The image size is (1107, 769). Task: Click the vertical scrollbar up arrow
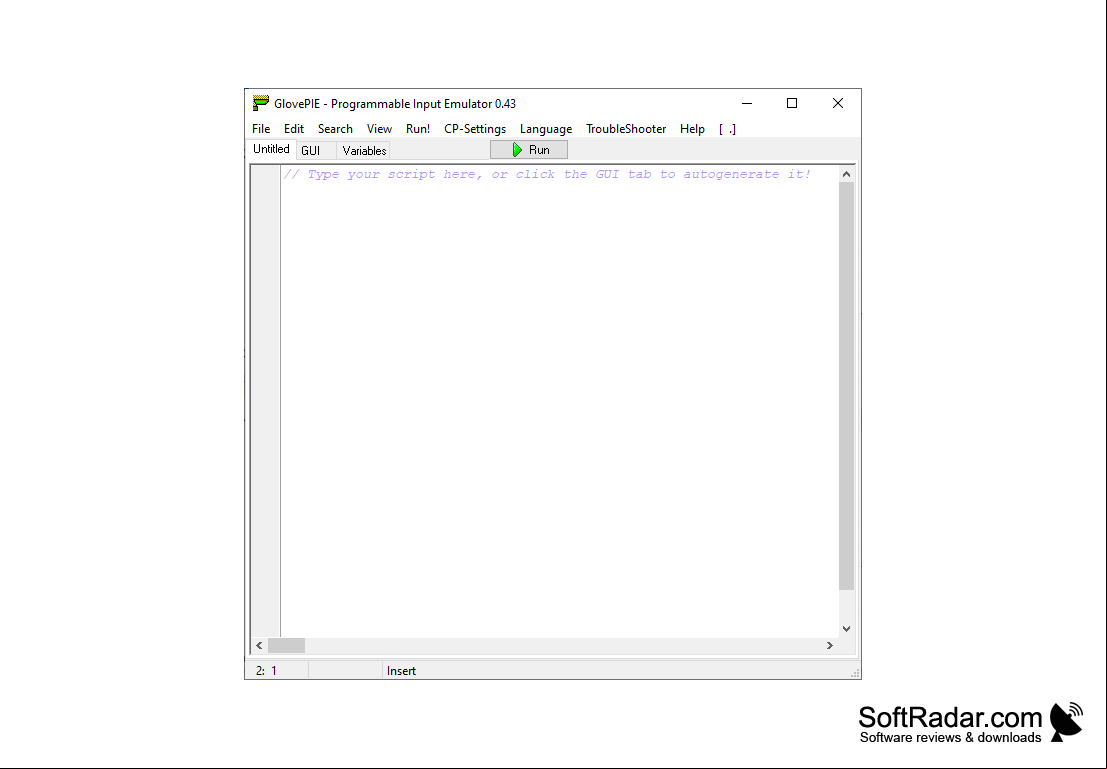(x=846, y=174)
